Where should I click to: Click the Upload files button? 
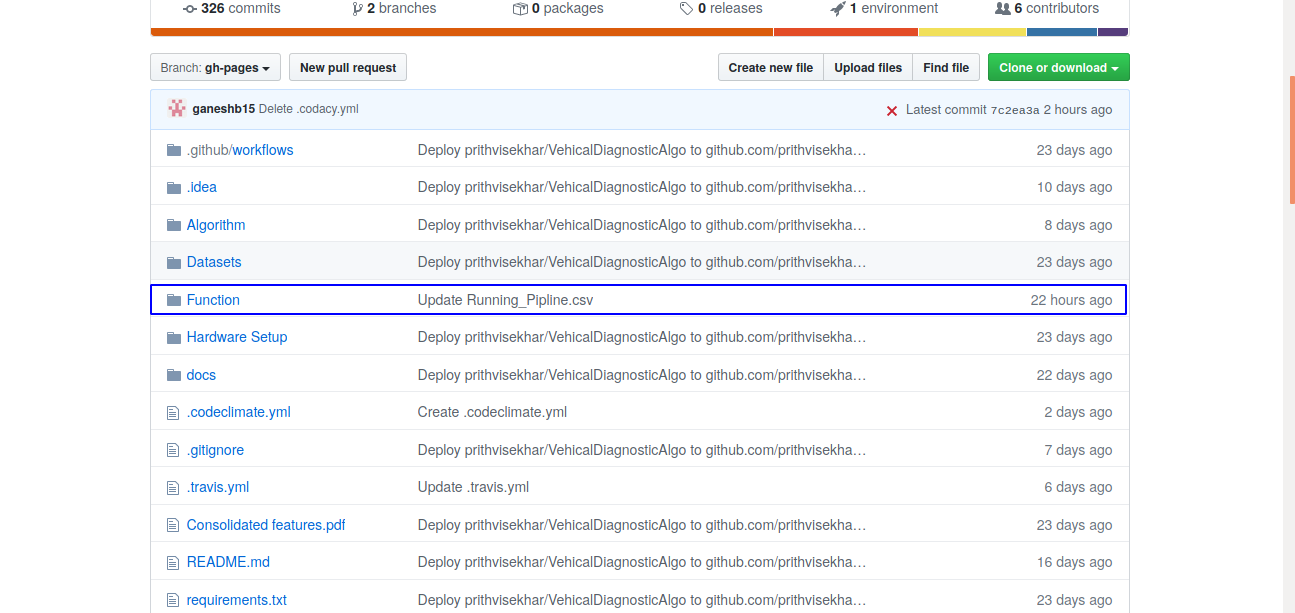point(868,68)
